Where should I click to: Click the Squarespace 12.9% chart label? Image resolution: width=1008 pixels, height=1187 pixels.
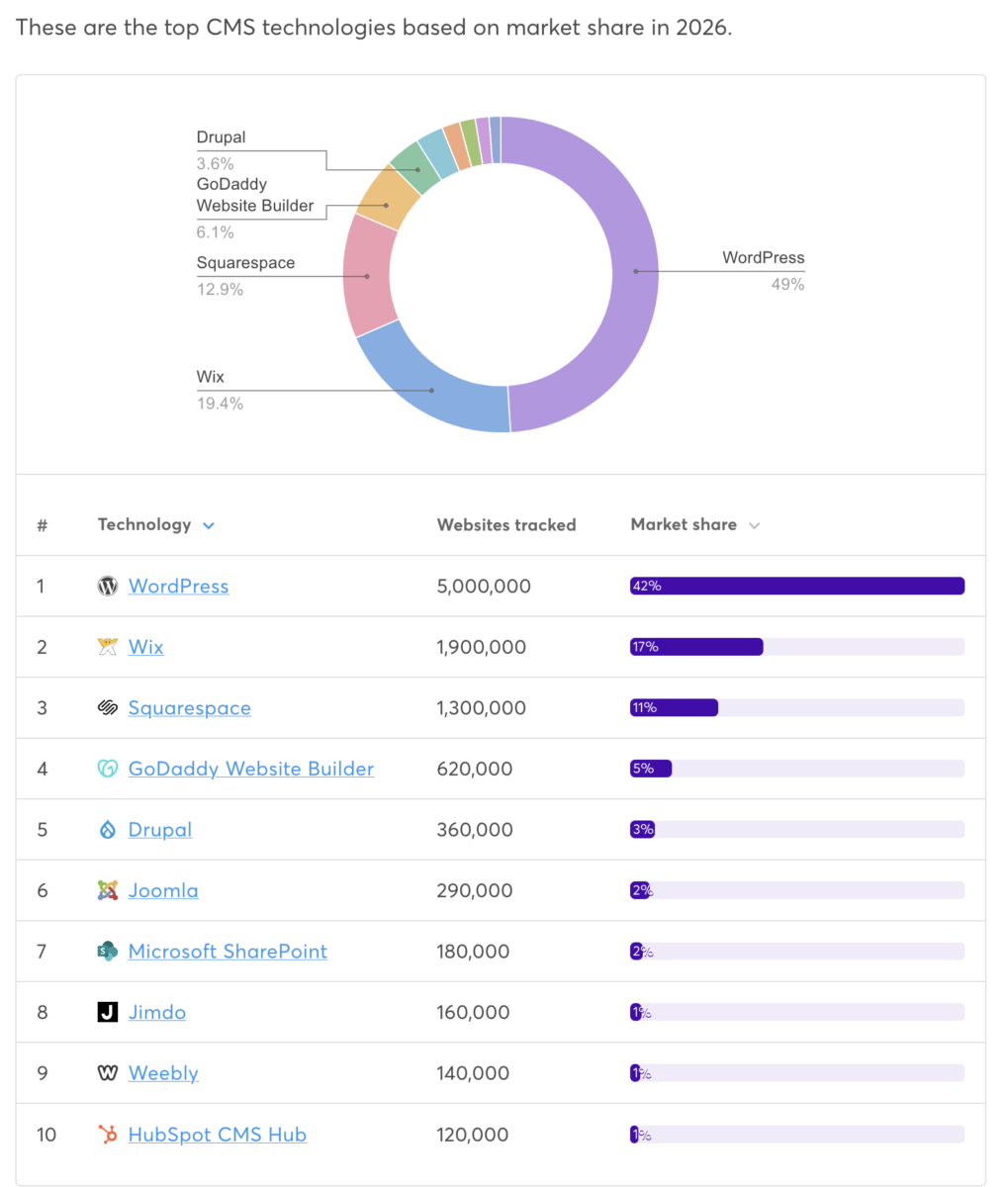click(x=245, y=276)
